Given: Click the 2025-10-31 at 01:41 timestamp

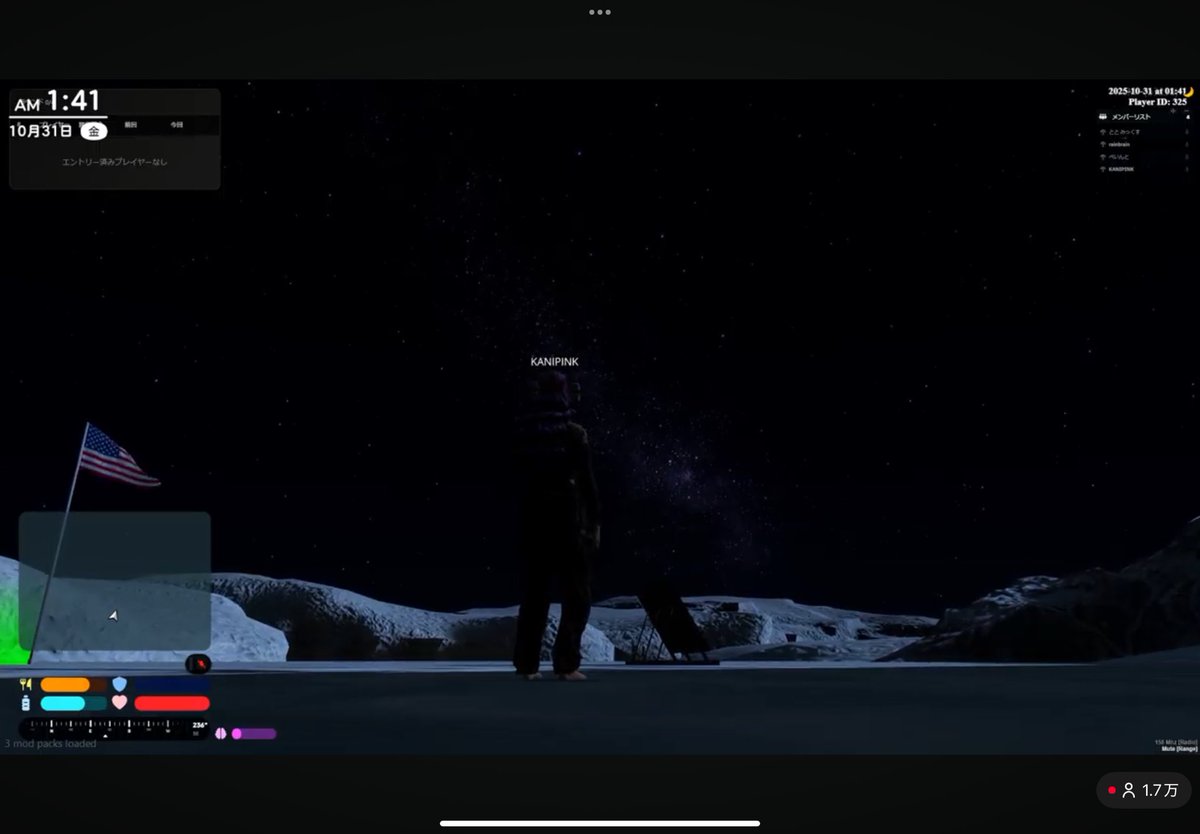Looking at the screenshot, I should [x=1145, y=91].
